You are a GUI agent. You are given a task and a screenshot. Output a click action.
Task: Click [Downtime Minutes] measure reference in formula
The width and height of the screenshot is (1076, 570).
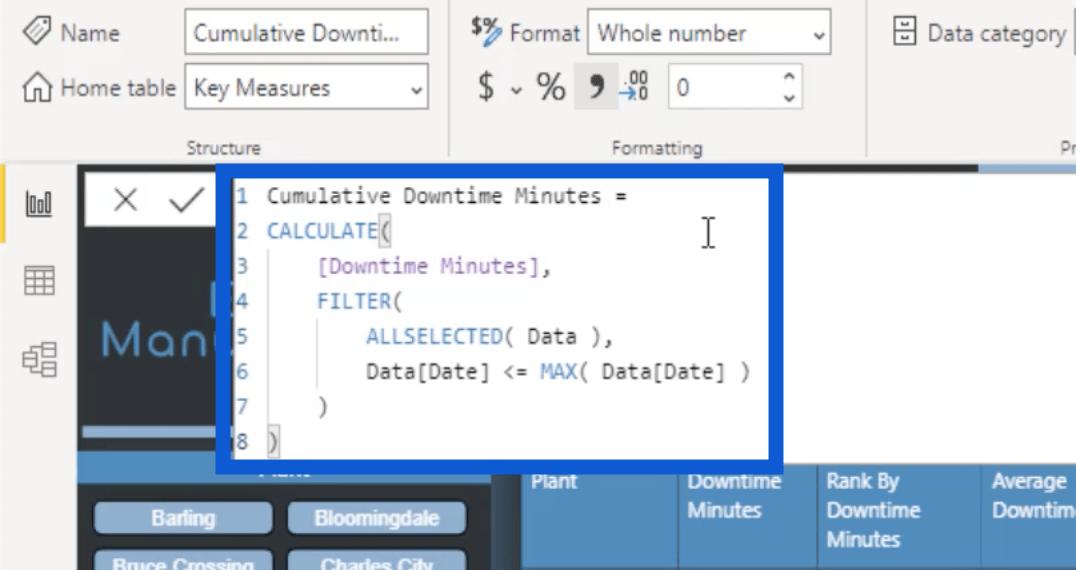coord(429,266)
